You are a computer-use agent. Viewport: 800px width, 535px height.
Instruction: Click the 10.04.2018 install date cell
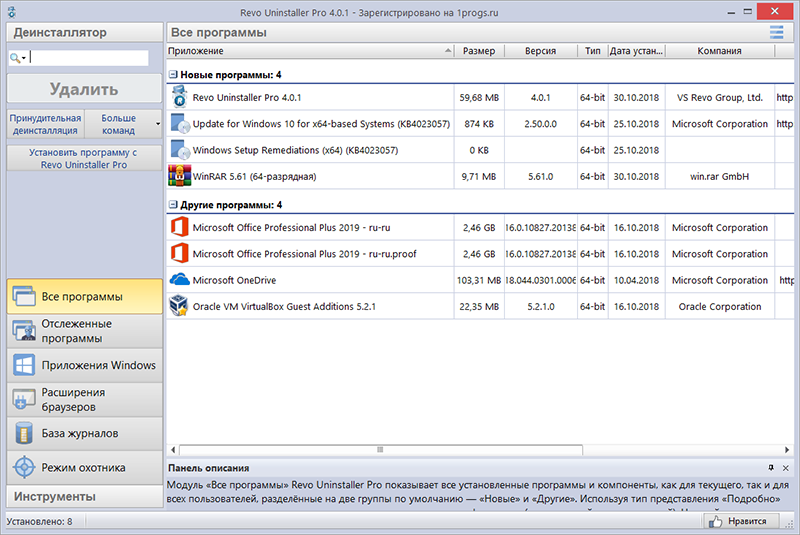pyautogui.click(x=636, y=280)
